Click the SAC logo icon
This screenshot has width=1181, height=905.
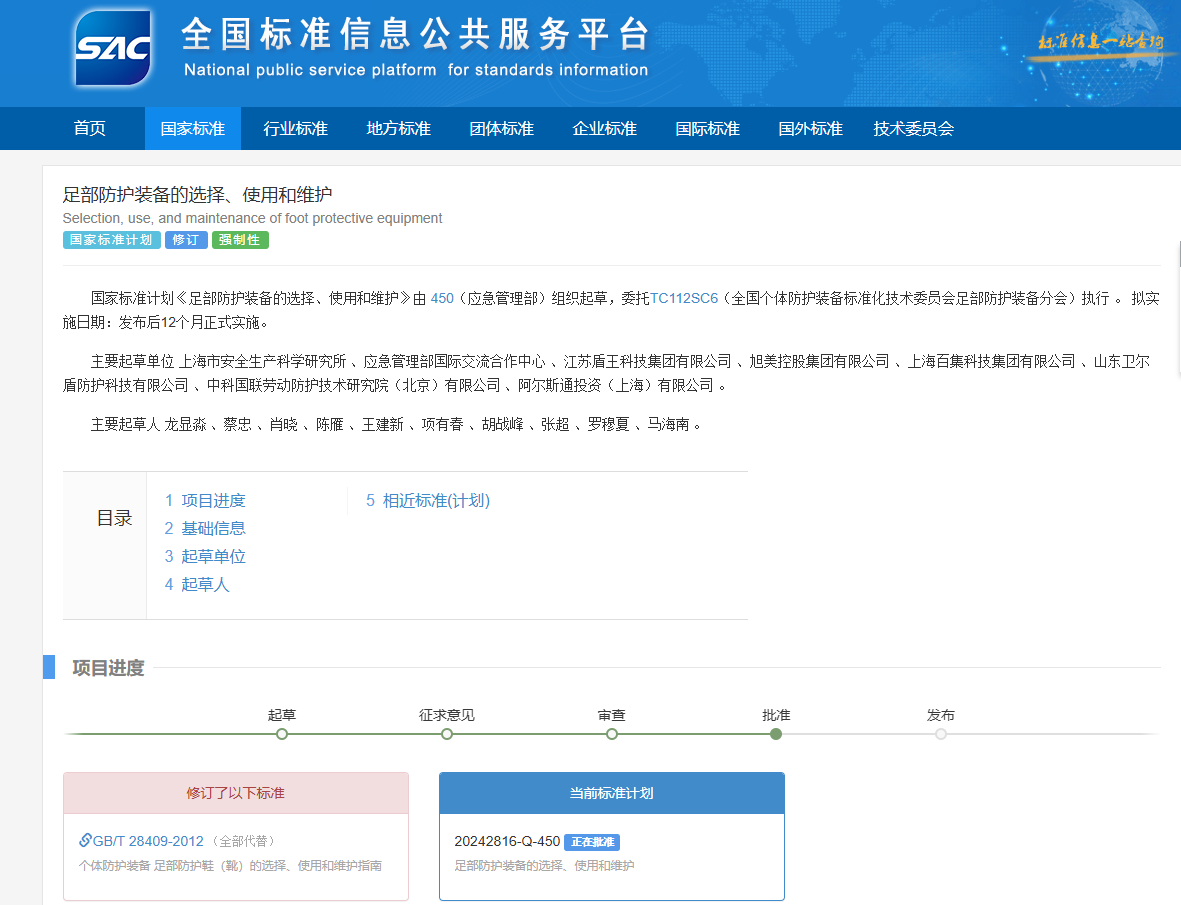tap(112, 48)
